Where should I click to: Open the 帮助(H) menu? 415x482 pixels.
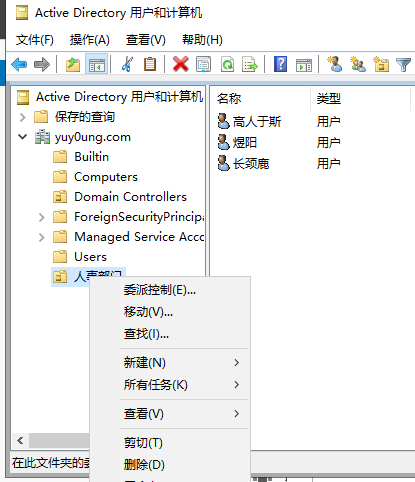pos(202,40)
